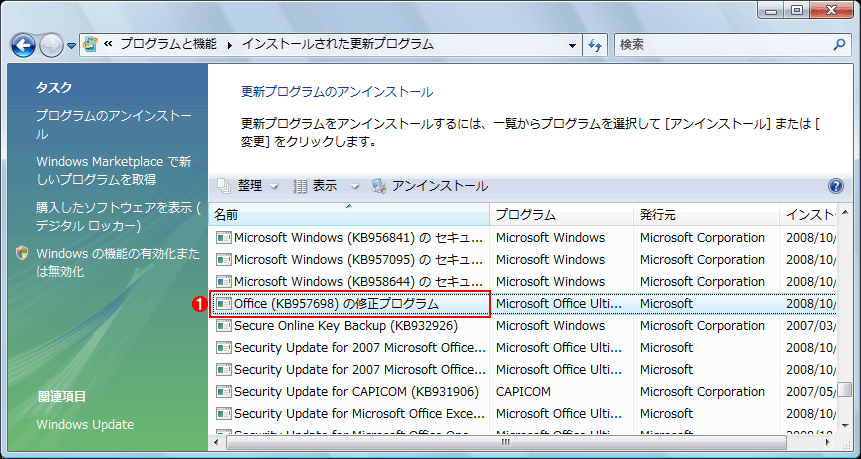
Task: Expand address bar history dropdown
Action: click(573, 46)
